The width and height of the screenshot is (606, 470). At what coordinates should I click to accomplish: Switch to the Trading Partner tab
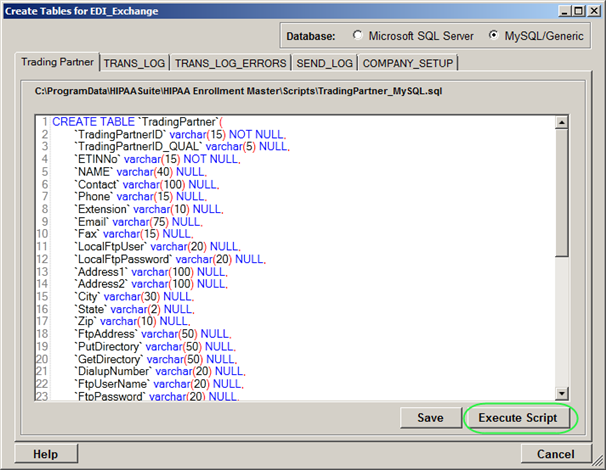[x=57, y=62]
